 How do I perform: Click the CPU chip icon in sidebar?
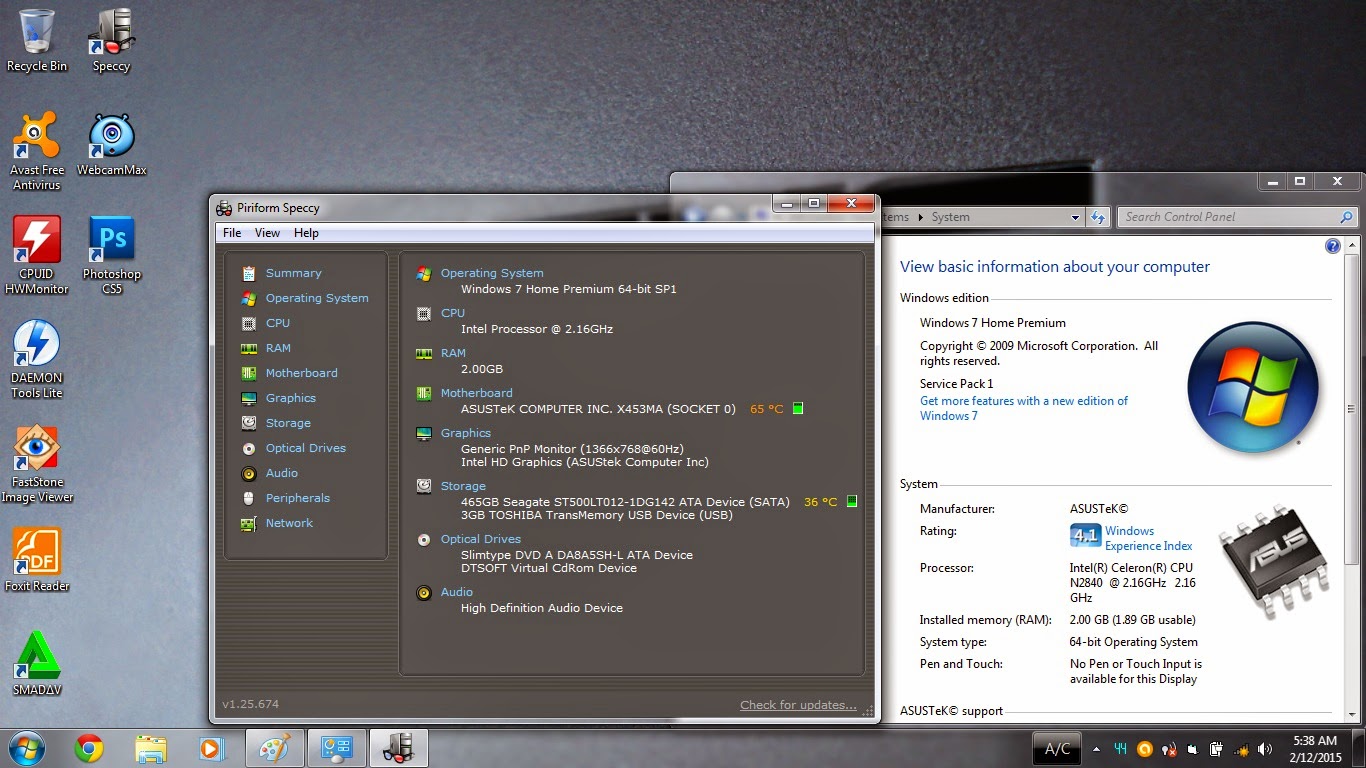click(248, 323)
